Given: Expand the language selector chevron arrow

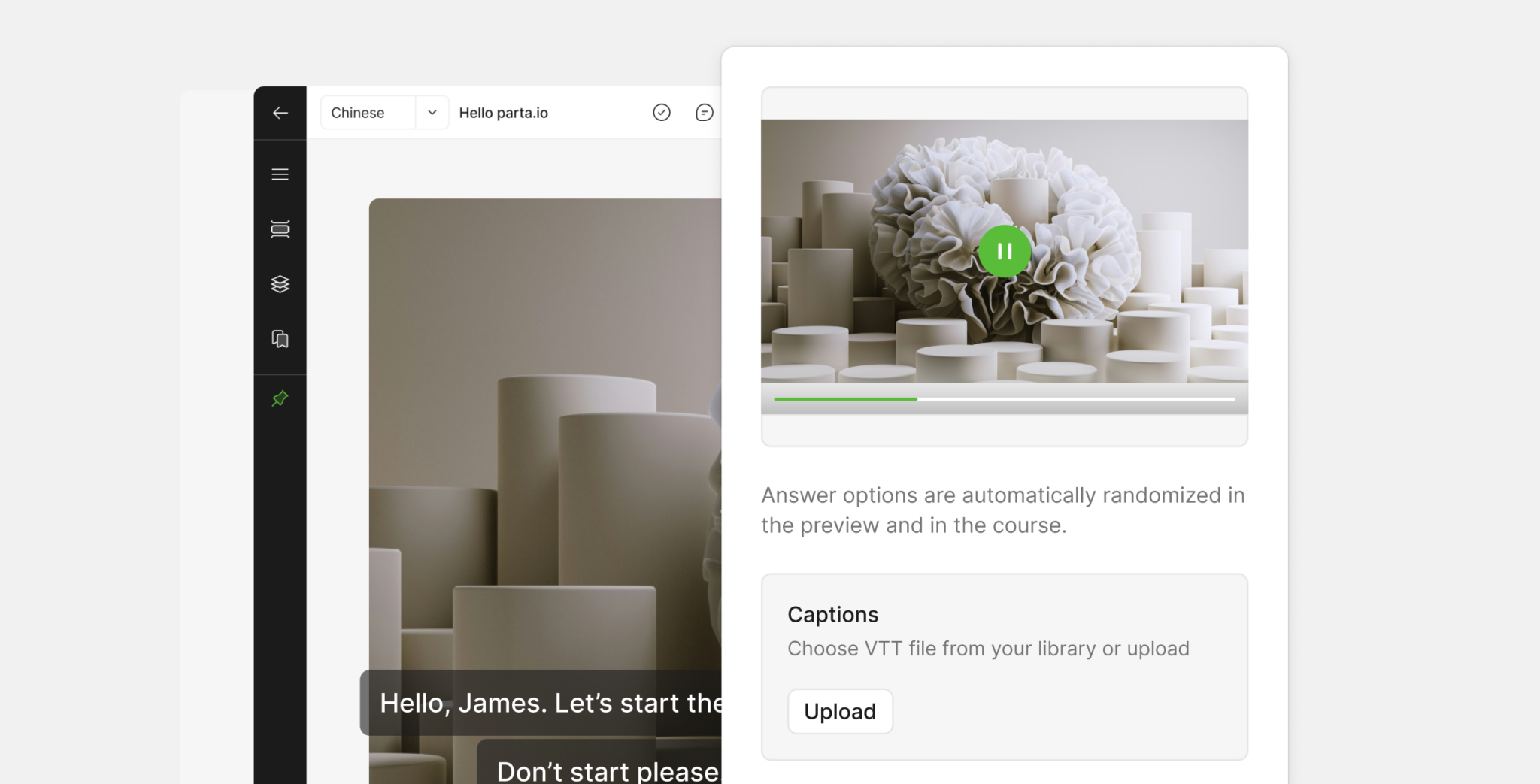Looking at the screenshot, I should tap(432, 112).
